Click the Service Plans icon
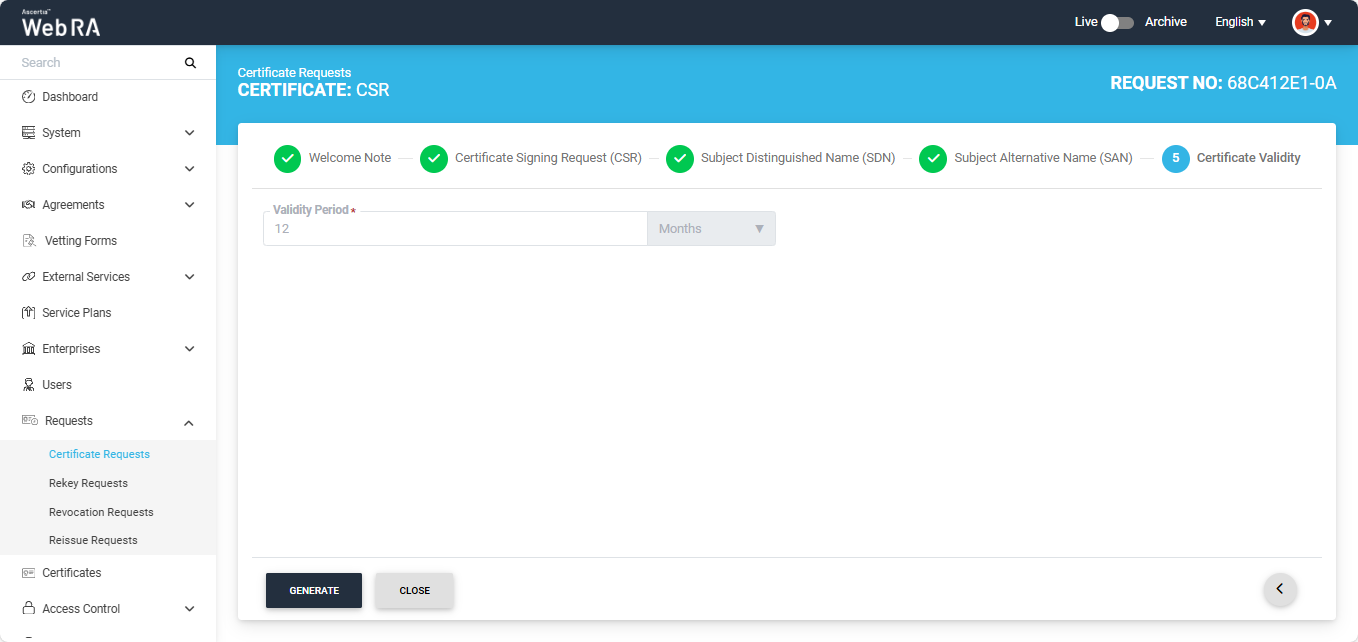The height and width of the screenshot is (642, 1358). coord(29,313)
